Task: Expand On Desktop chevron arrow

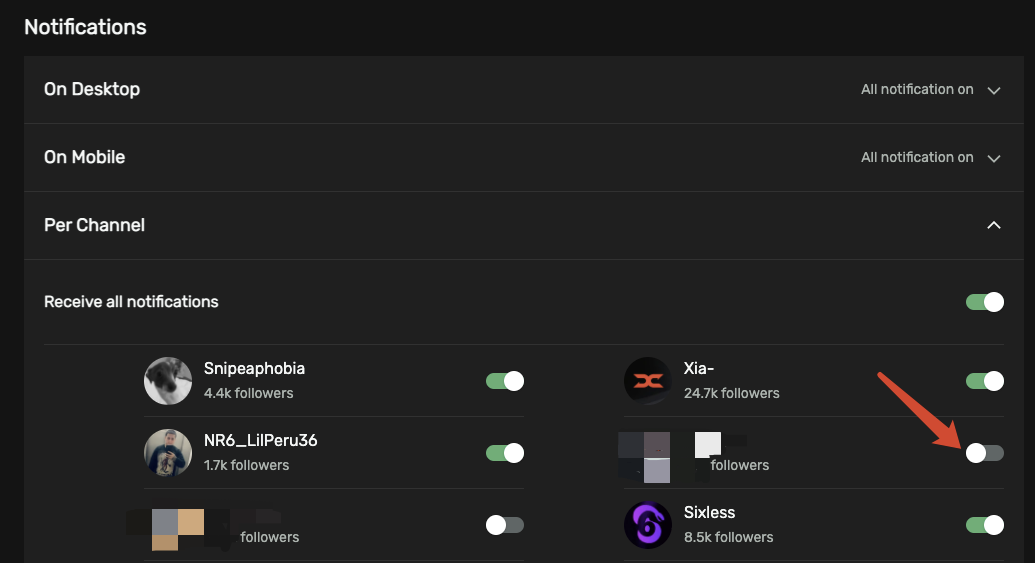Action: (x=994, y=90)
